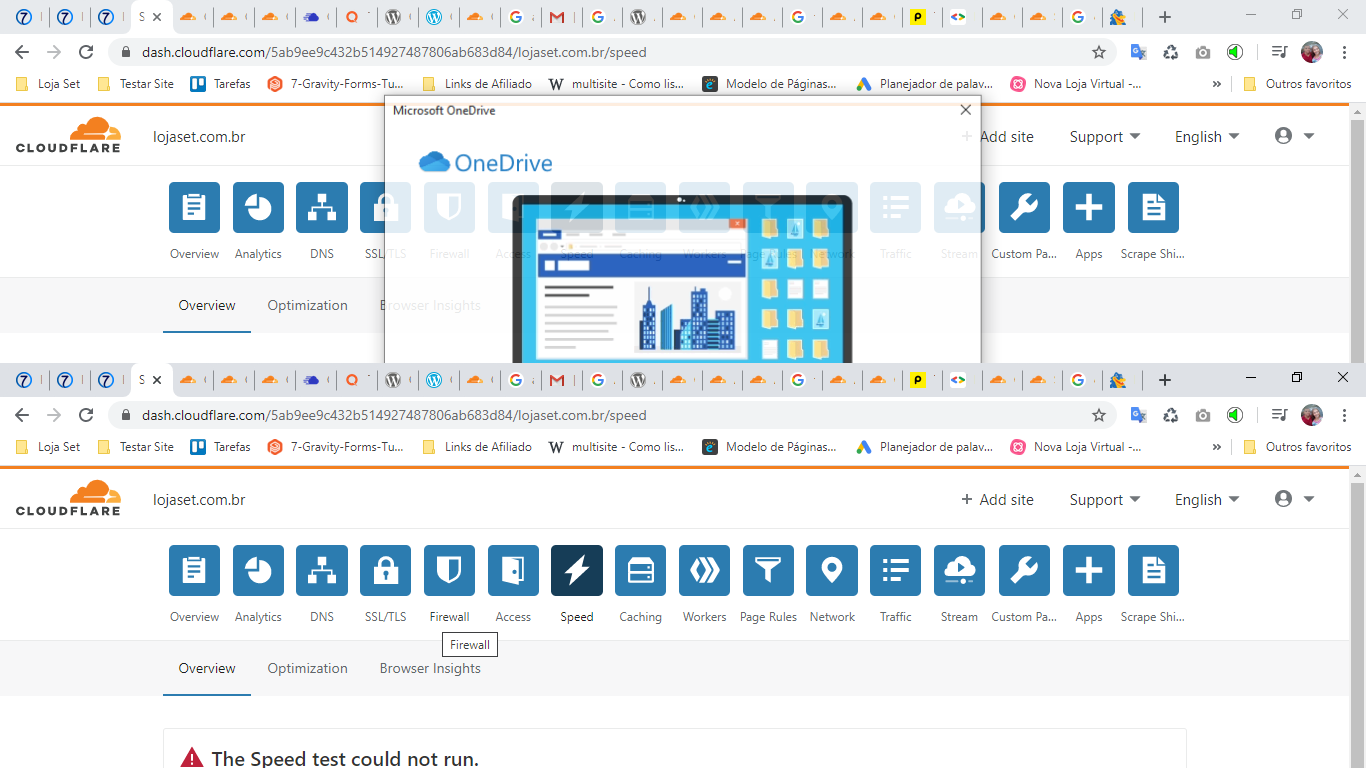The height and width of the screenshot is (768, 1366).
Task: Click reload page icon in upper browser window
Action: [x=86, y=52]
